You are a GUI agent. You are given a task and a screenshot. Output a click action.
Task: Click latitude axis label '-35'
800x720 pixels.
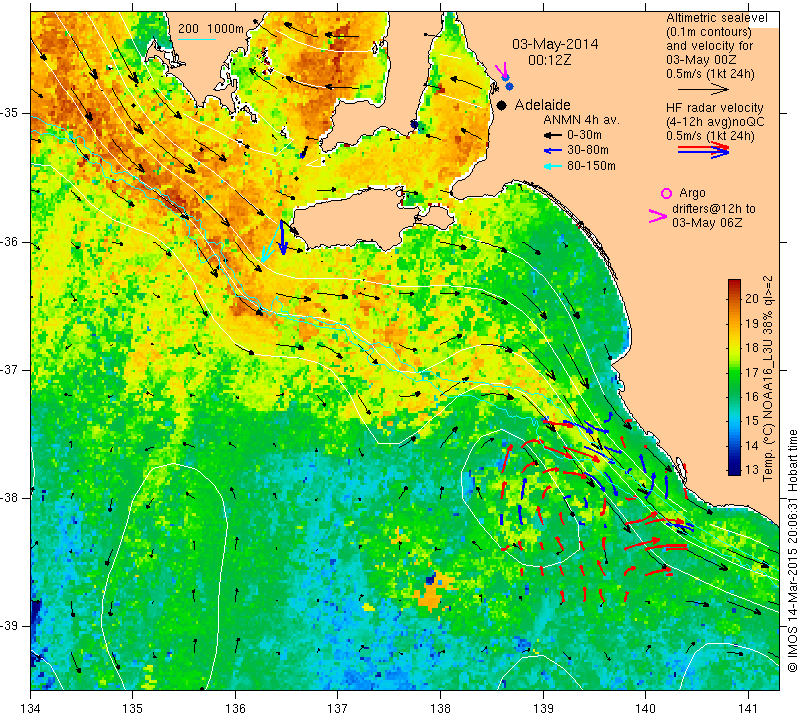(x=9, y=113)
